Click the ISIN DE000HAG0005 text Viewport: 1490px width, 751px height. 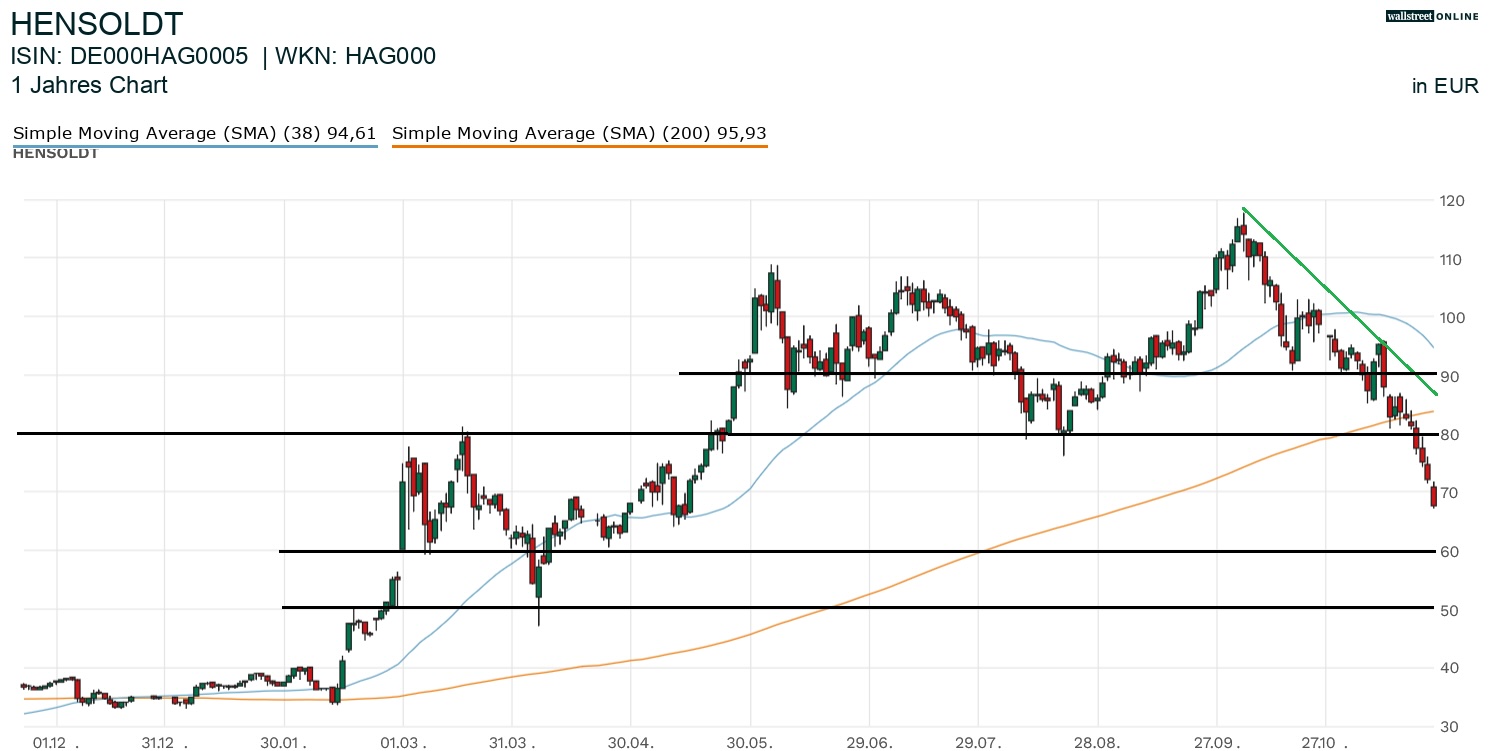(x=129, y=56)
